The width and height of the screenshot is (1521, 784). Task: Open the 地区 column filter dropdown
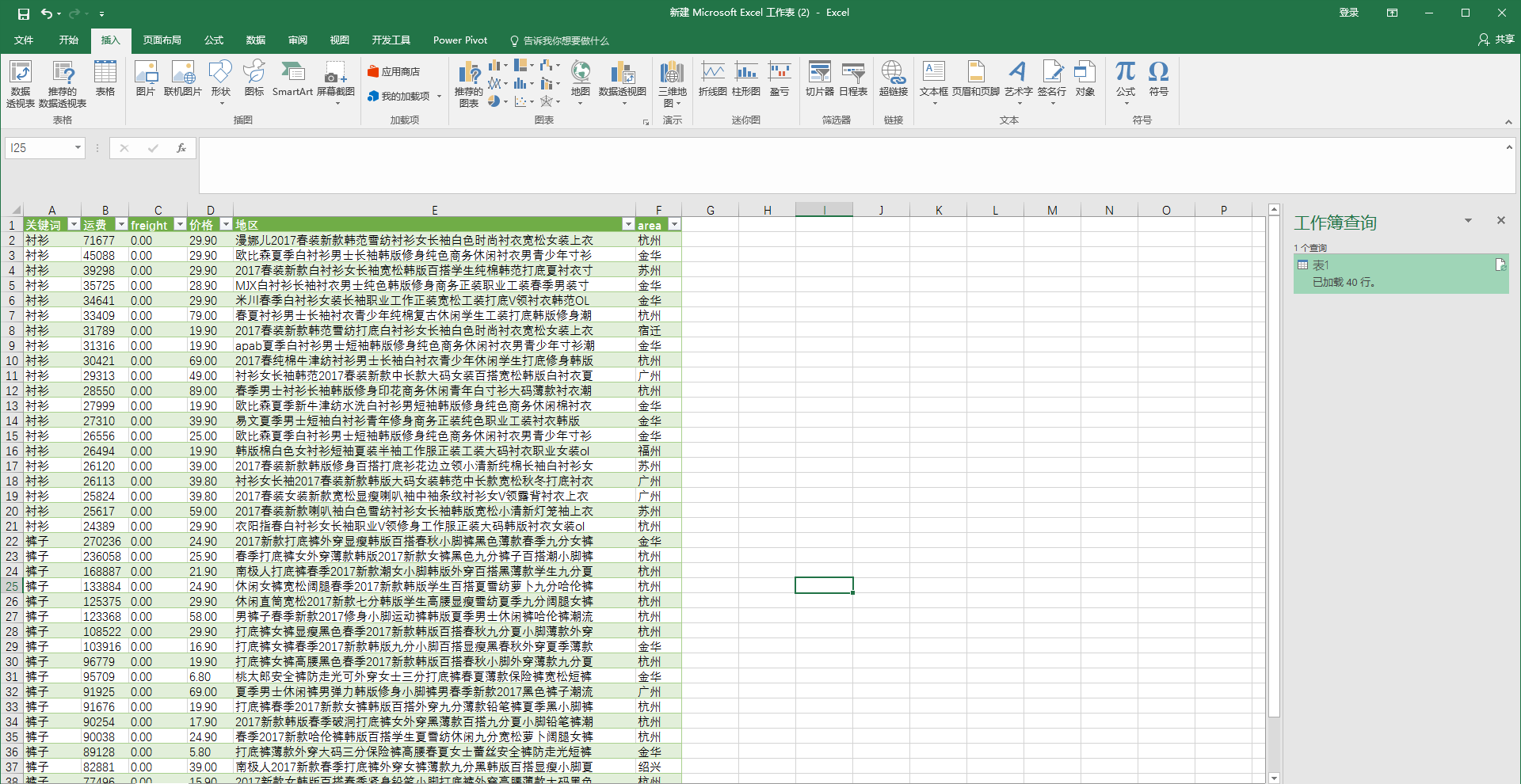(x=628, y=225)
